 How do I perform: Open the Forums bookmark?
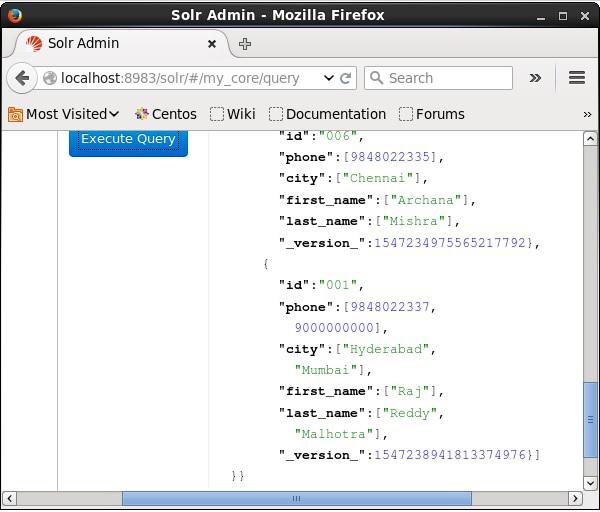(x=432, y=114)
